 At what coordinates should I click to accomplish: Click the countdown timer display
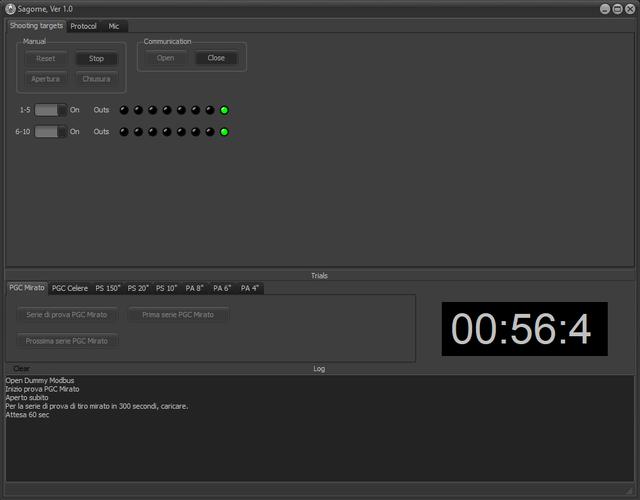click(x=524, y=329)
